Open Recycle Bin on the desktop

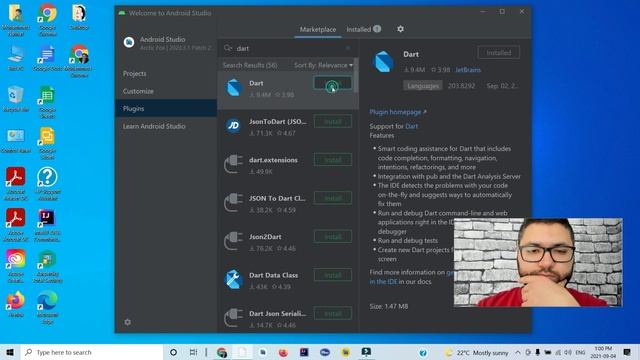click(16, 98)
